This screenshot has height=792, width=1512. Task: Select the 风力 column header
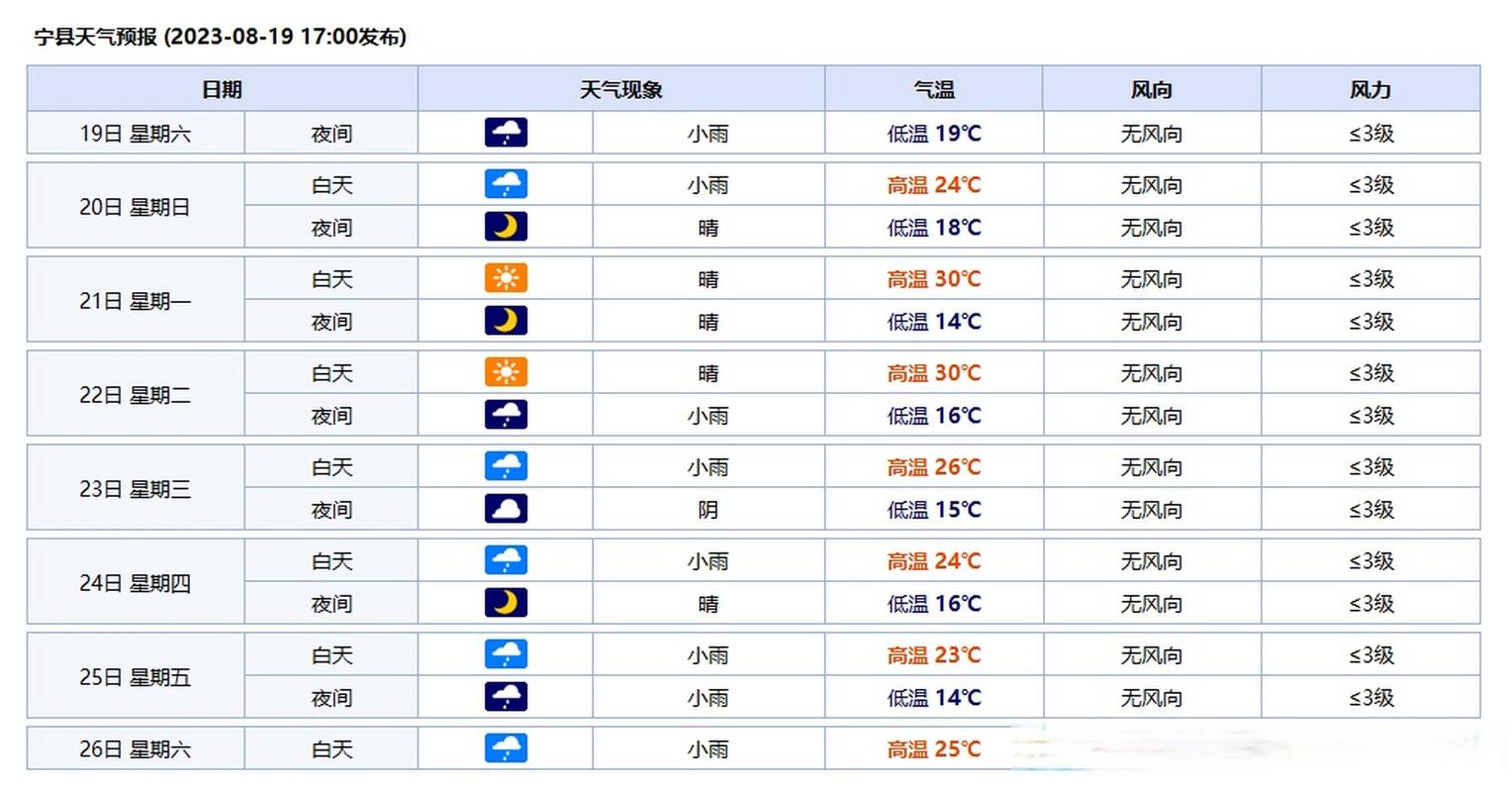click(1370, 89)
